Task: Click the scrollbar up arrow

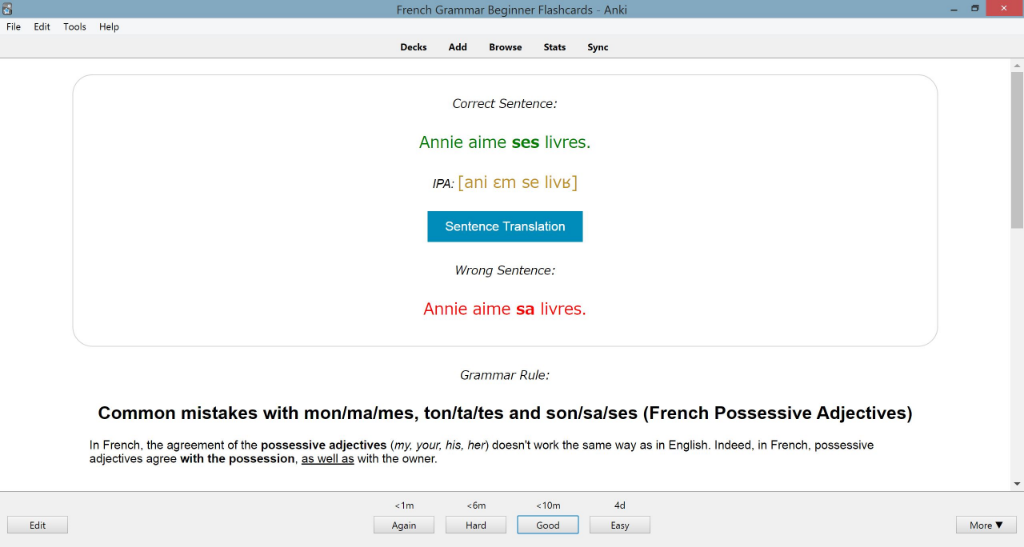Action: click(x=1017, y=66)
